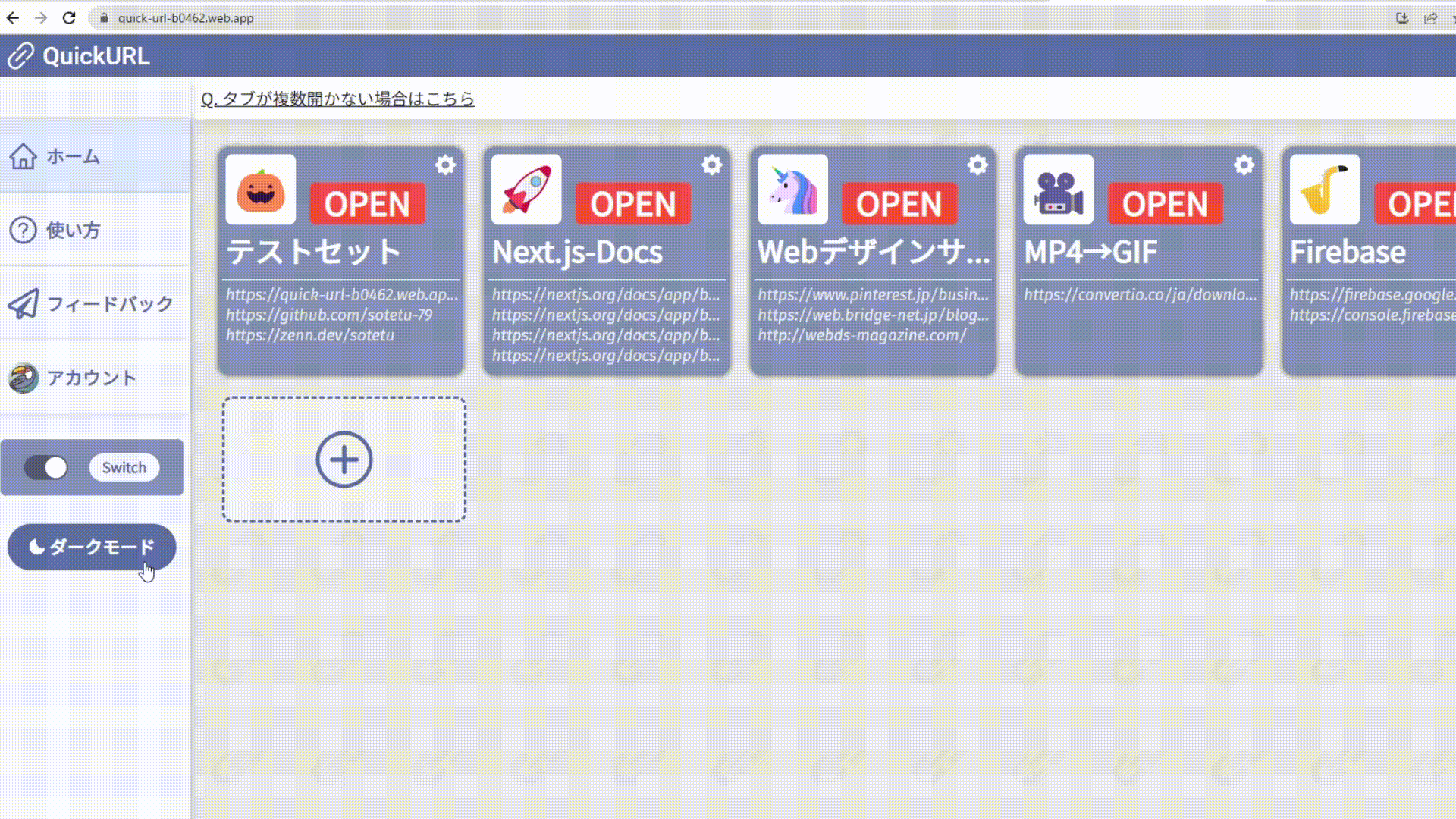Screen dimensions: 1456x819
Task: Click the MP4→GIF card title
Action: [1090, 252]
